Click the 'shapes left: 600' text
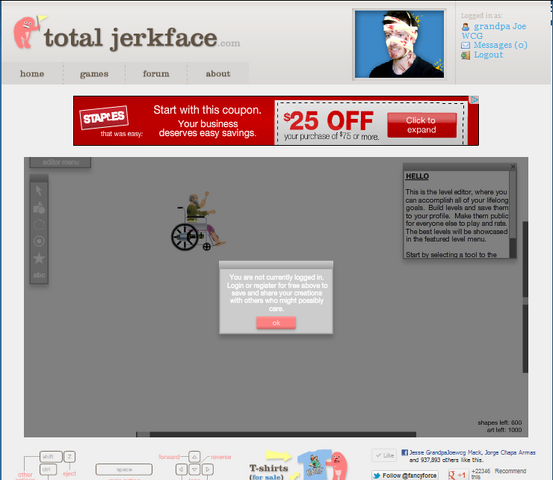The image size is (553, 480). pyautogui.click(x=500, y=422)
